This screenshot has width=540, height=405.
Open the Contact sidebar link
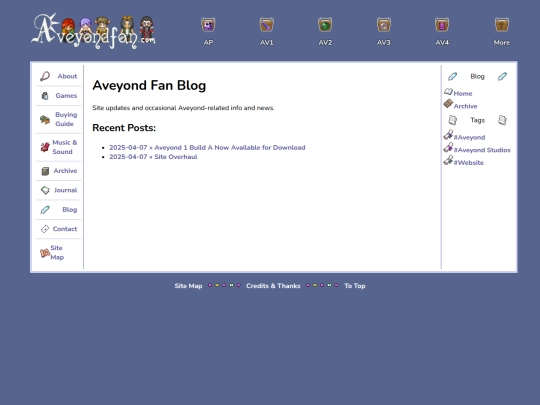(x=65, y=229)
